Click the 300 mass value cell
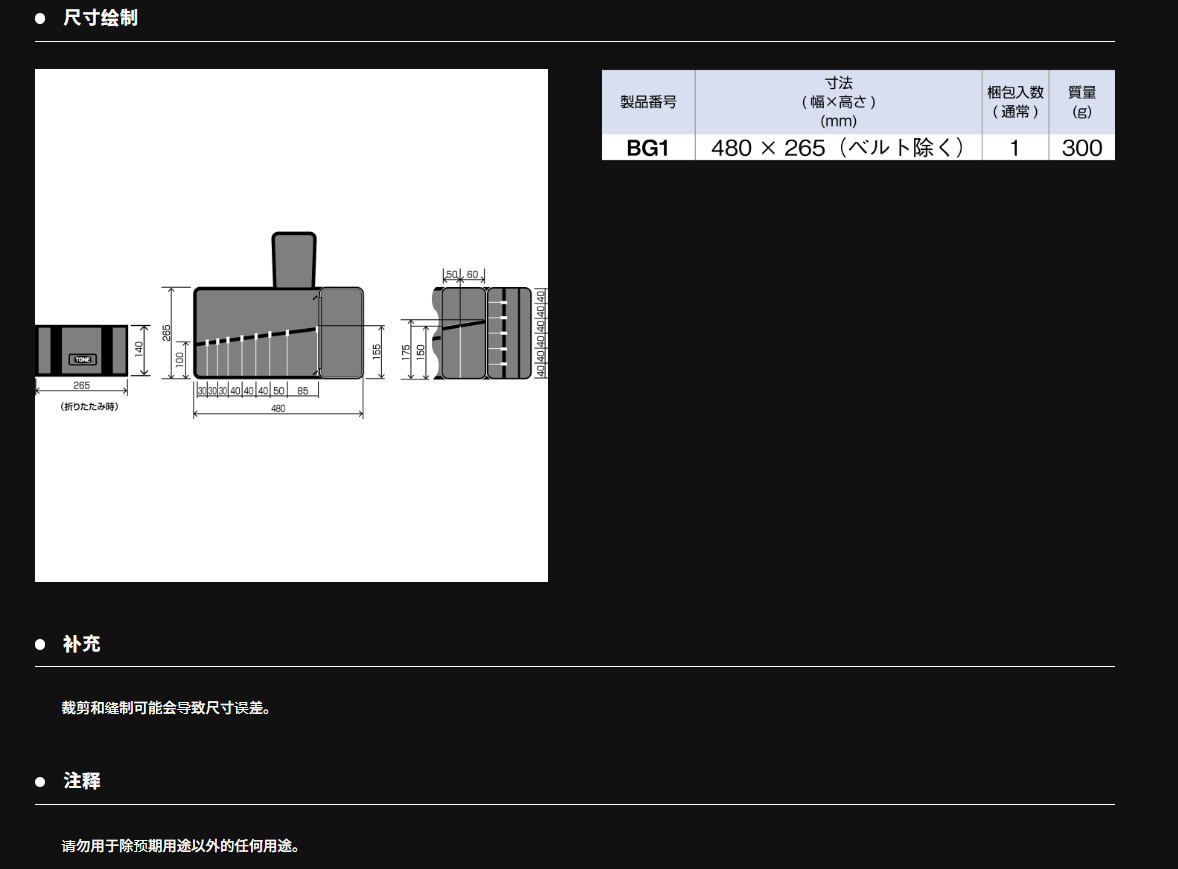This screenshot has height=869, width=1178. [x=1081, y=148]
